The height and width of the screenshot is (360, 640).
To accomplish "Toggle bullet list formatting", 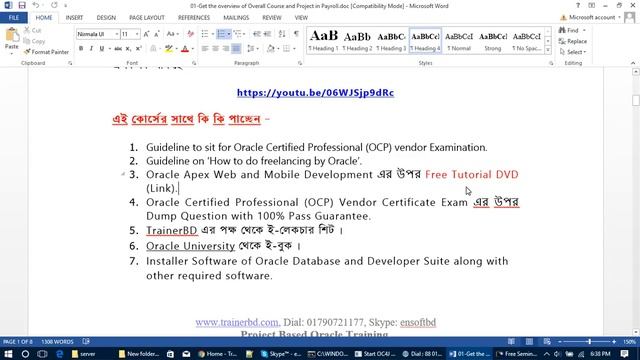I will [205, 34].
